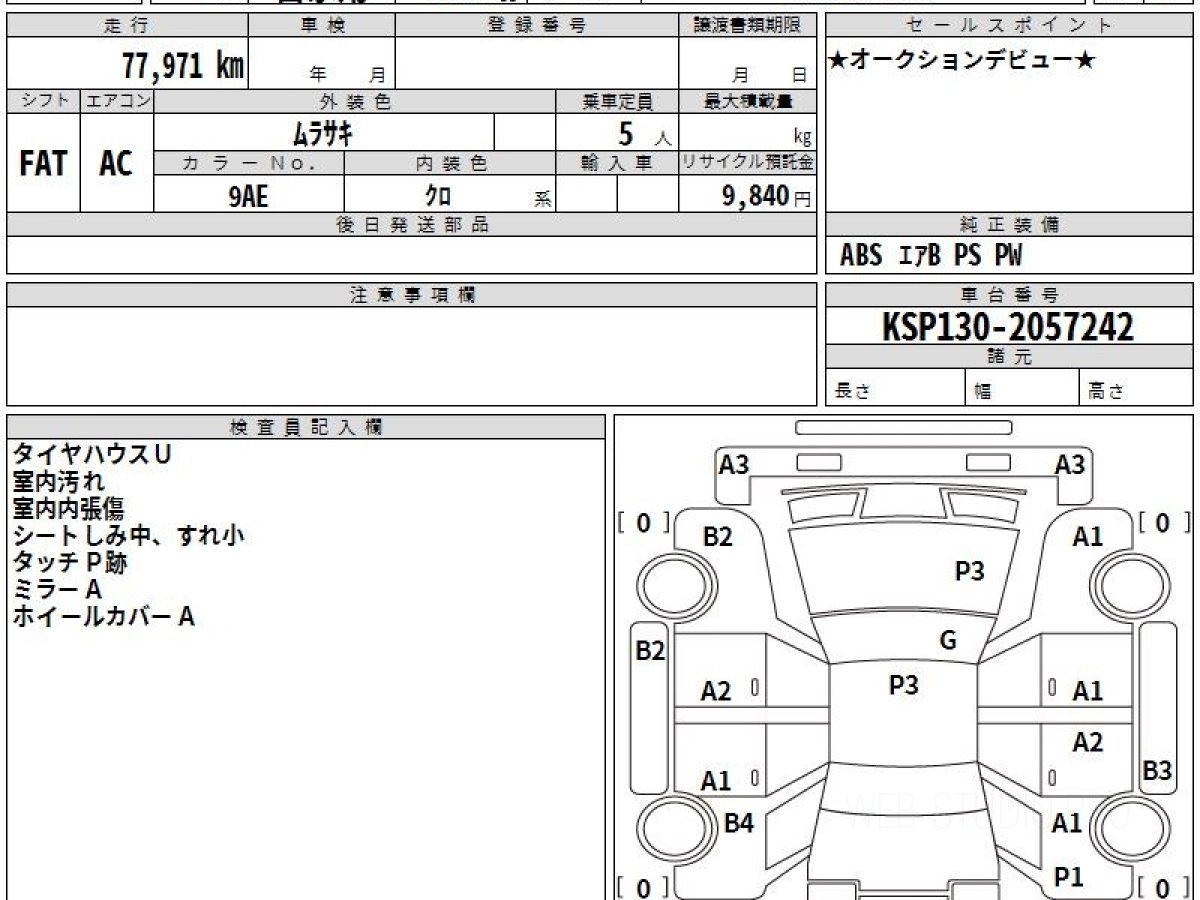The width and height of the screenshot is (1200, 900).
Task: Click the FAT shift value
Action: coord(43,164)
